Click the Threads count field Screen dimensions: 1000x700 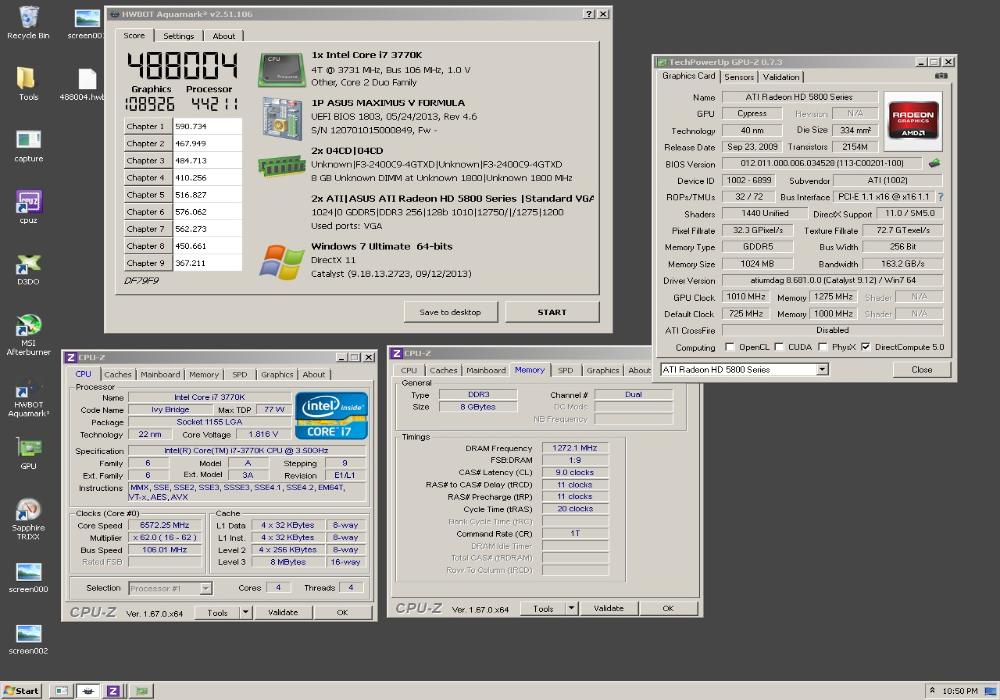point(351,588)
